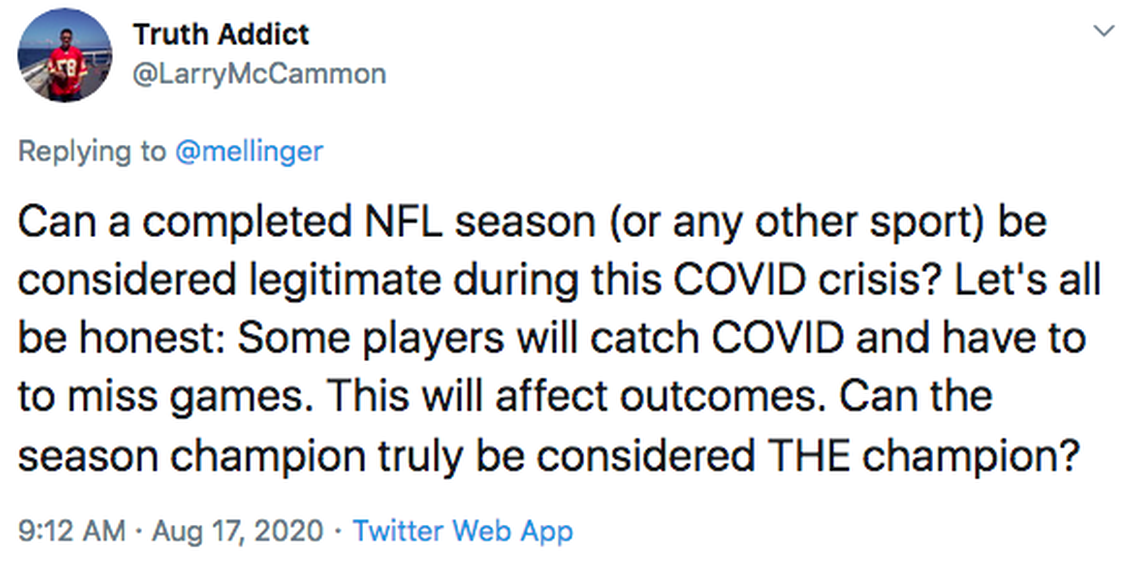Click the Aug 17, 2020 date
Screen dimensions: 1140x570
236,531
